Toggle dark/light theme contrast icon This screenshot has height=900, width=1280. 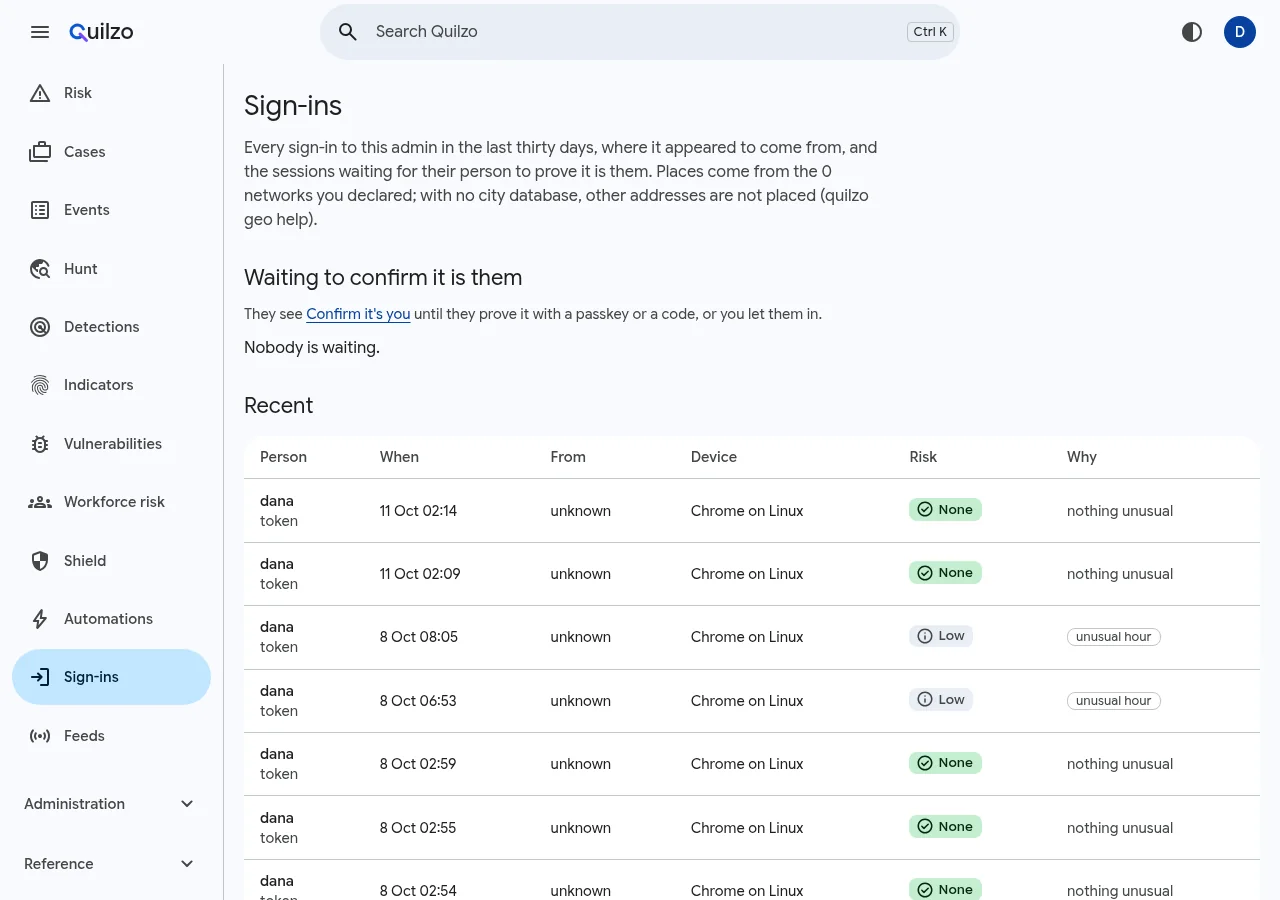(1192, 32)
